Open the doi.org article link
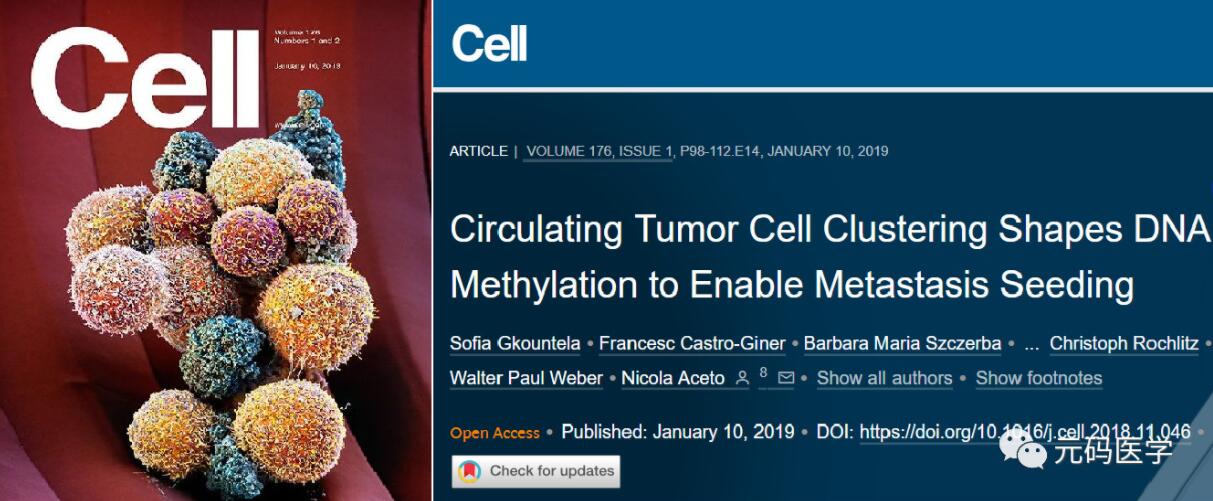This screenshot has height=501, width=1213. pos(1025,432)
